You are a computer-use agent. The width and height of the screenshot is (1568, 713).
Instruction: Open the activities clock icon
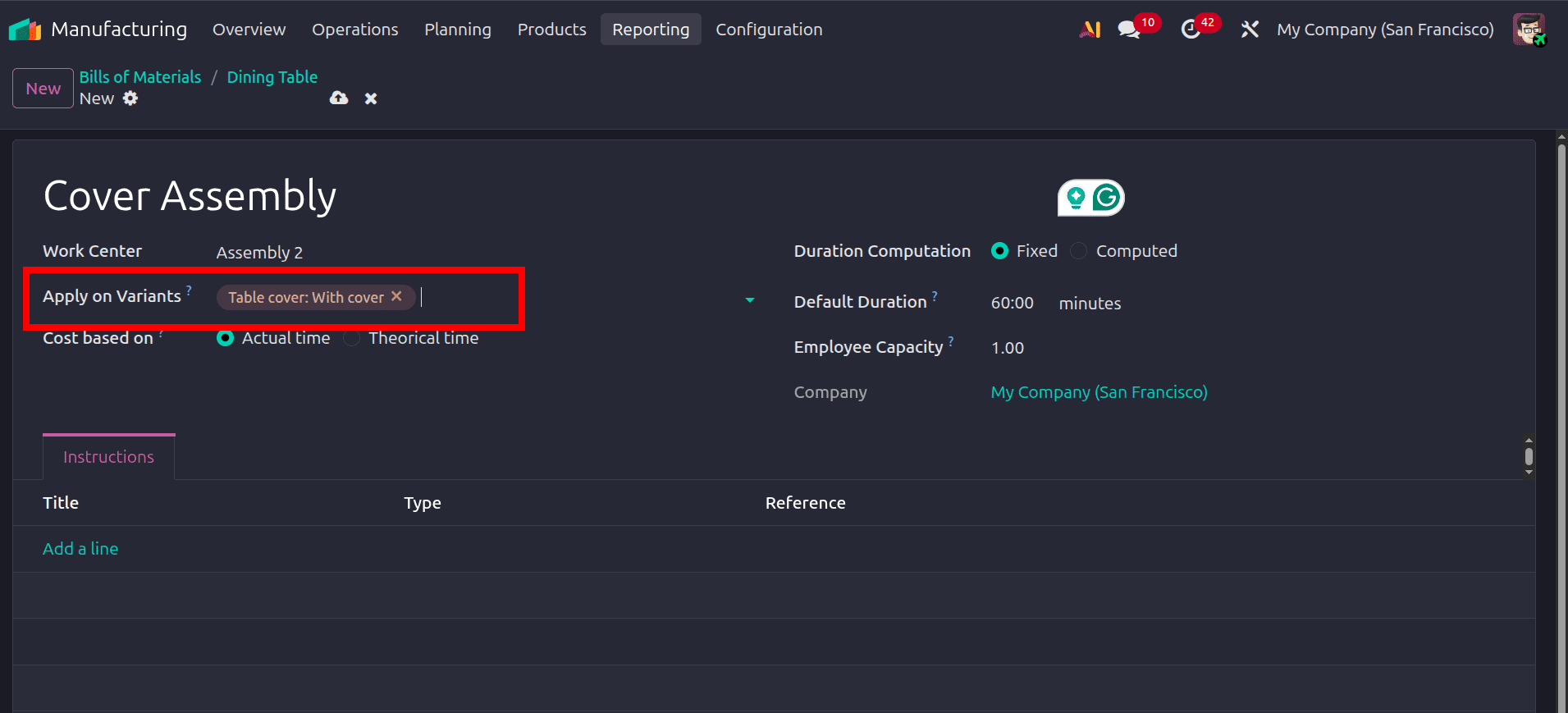tap(1191, 30)
